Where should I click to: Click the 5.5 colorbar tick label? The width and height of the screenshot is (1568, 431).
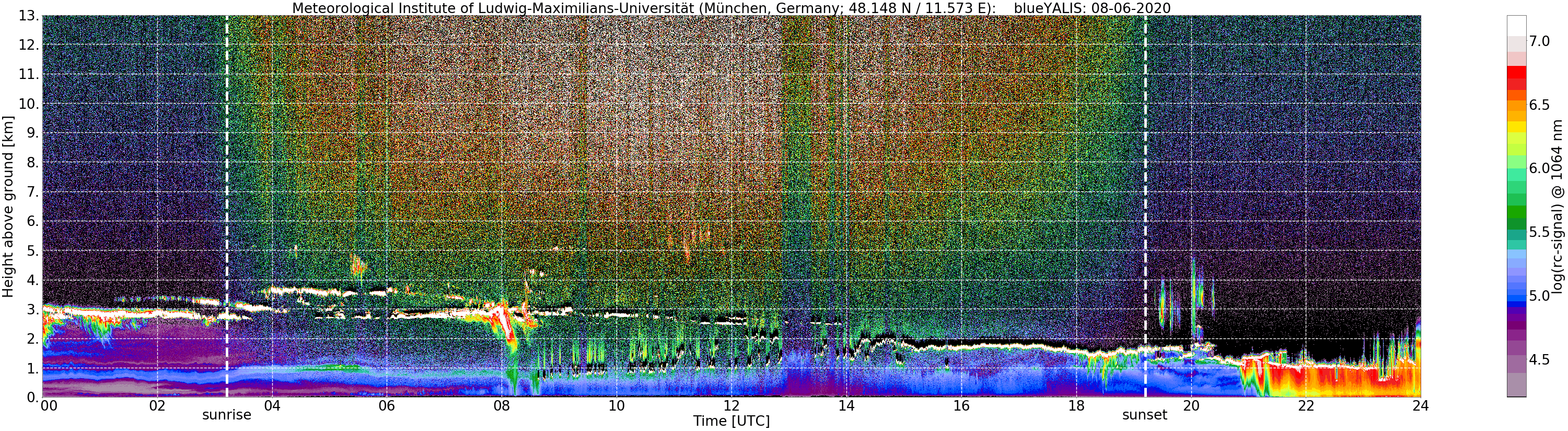1539,232
